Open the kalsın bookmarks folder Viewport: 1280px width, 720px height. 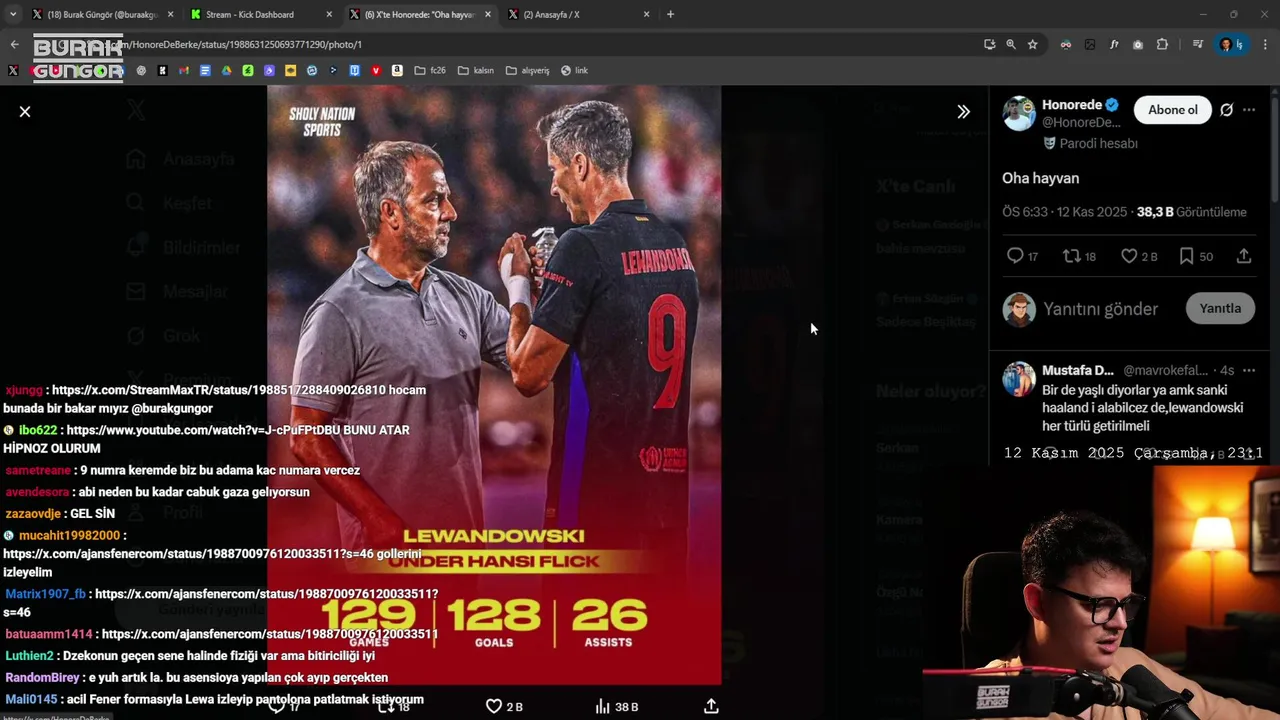(x=475, y=70)
